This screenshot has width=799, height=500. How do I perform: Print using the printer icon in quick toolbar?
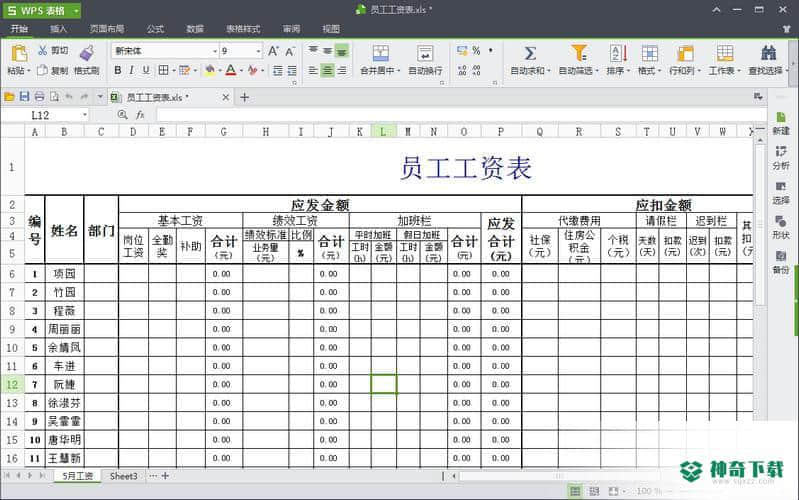(x=39, y=97)
